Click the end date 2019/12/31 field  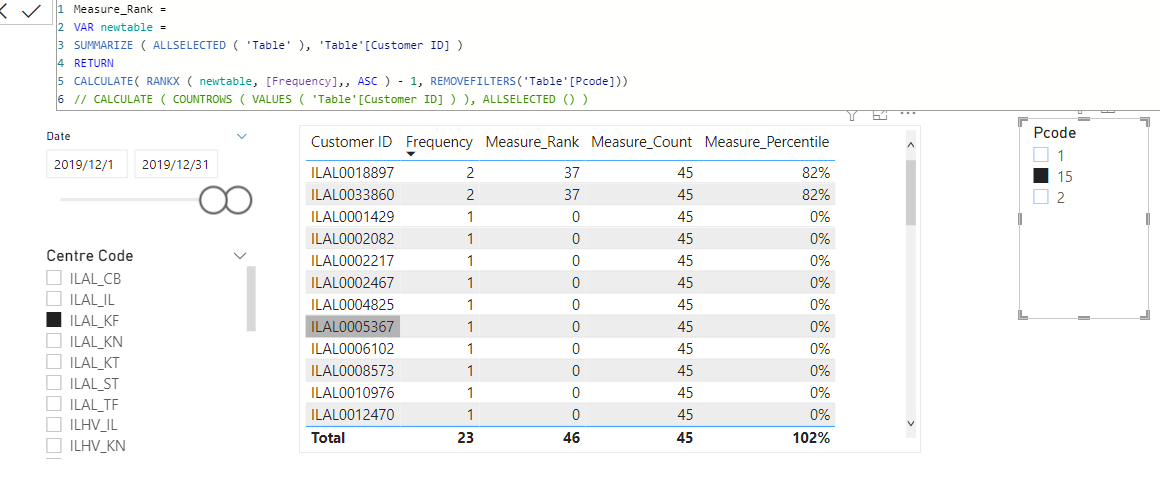[x=175, y=164]
